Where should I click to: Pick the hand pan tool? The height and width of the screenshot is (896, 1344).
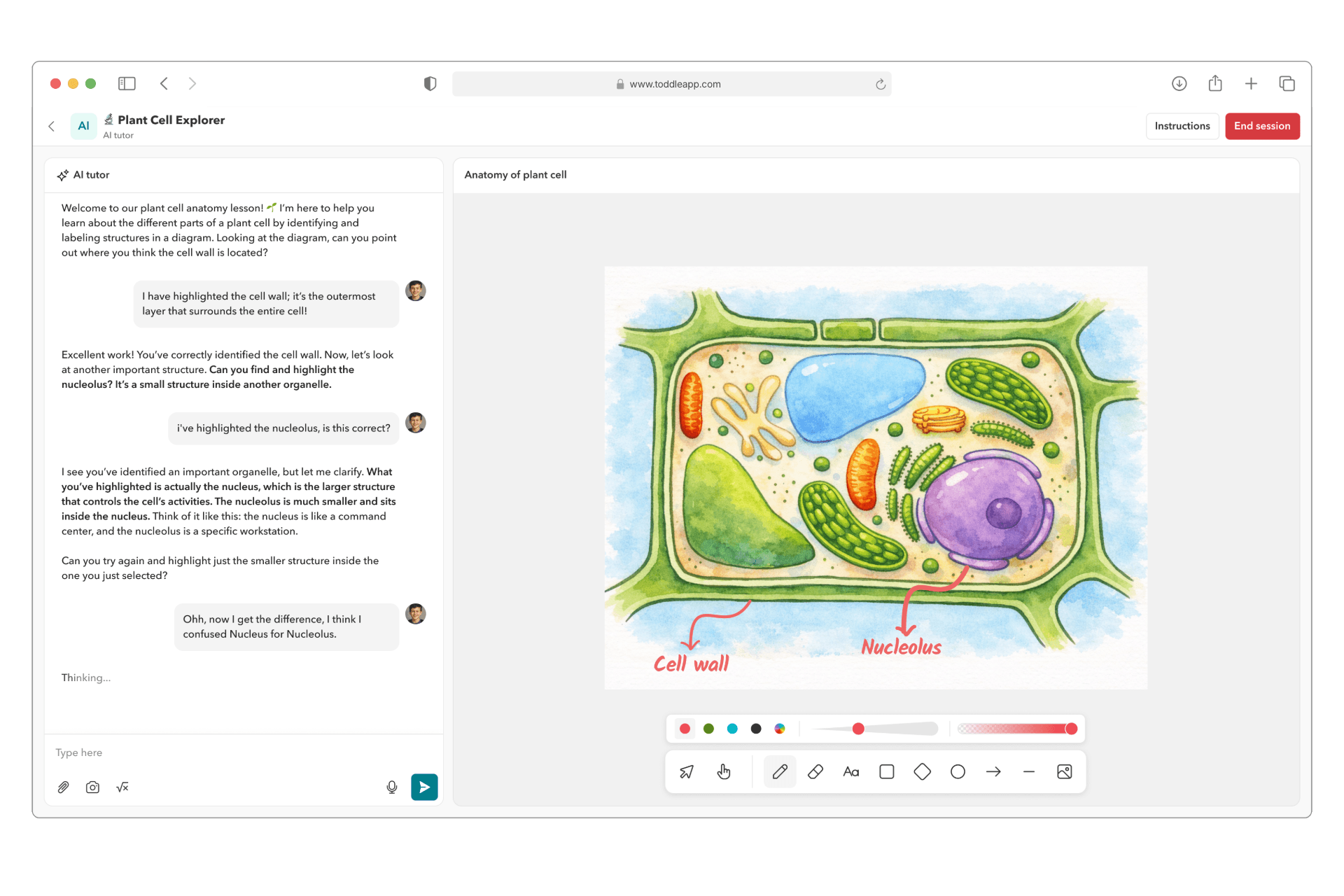[x=724, y=771]
